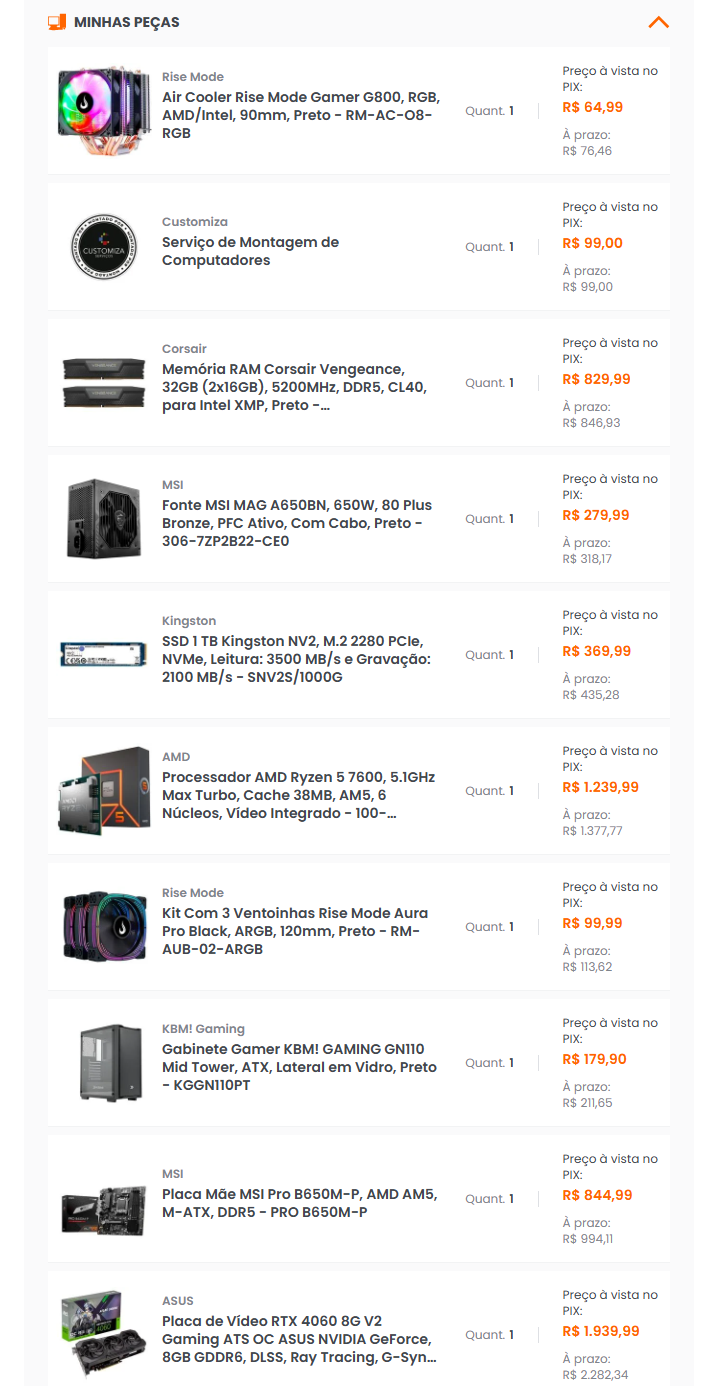The image size is (719, 1386).
Task: Open Serviço de Montagem de Computadores link
Action: pyautogui.click(x=251, y=251)
